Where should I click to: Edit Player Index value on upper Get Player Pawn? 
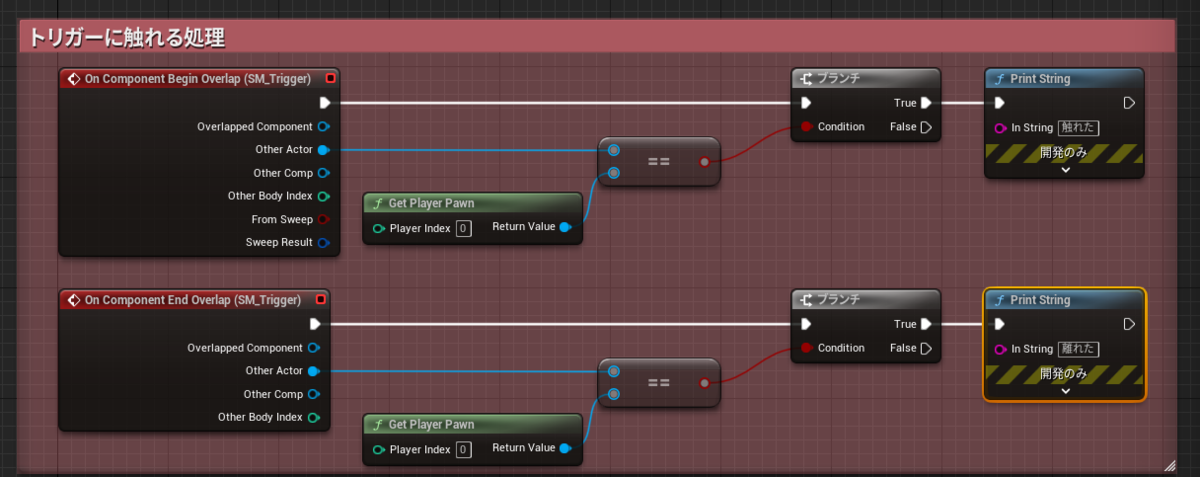click(463, 229)
